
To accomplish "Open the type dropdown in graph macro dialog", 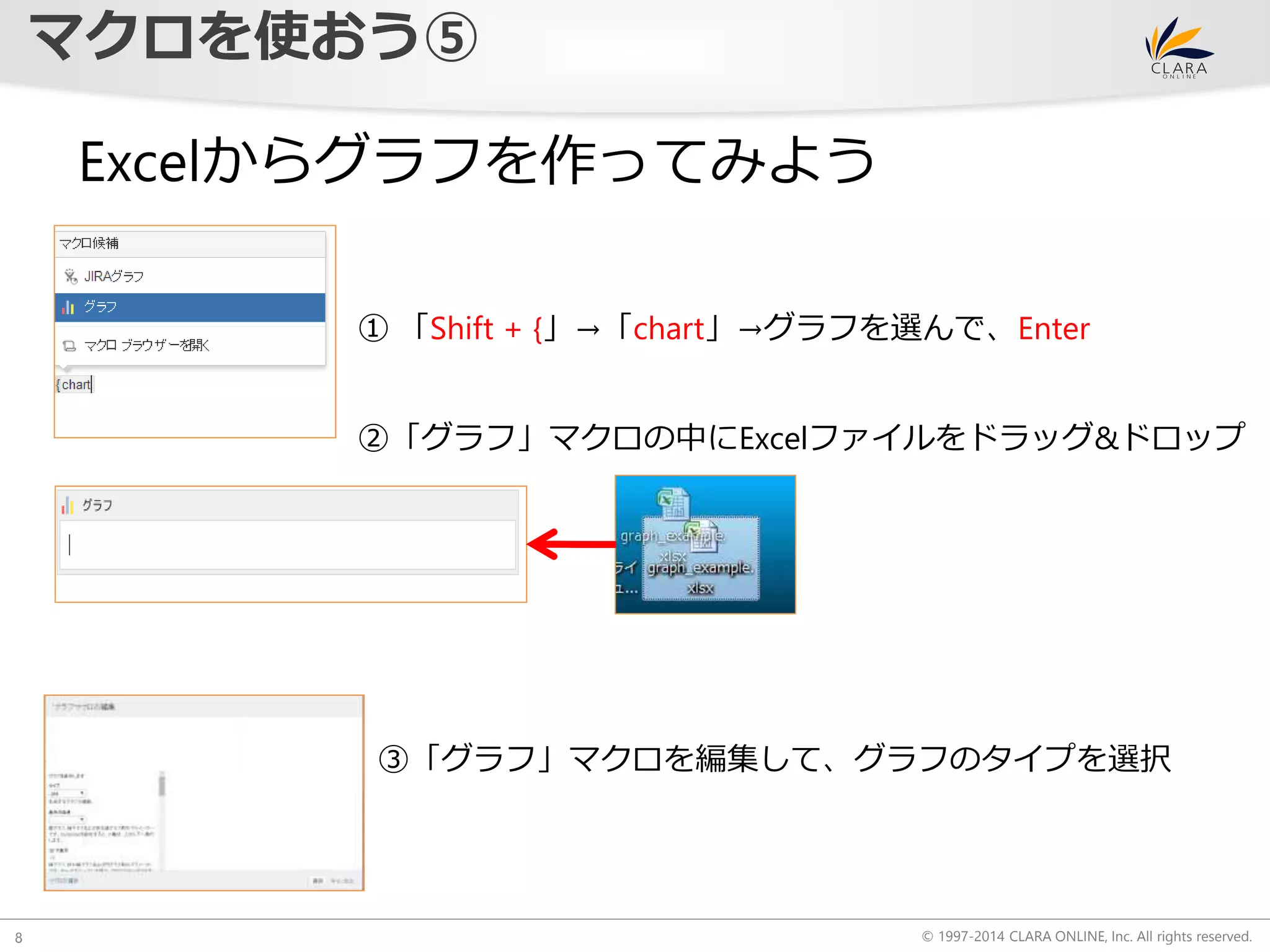I will pyautogui.click(x=67, y=793).
